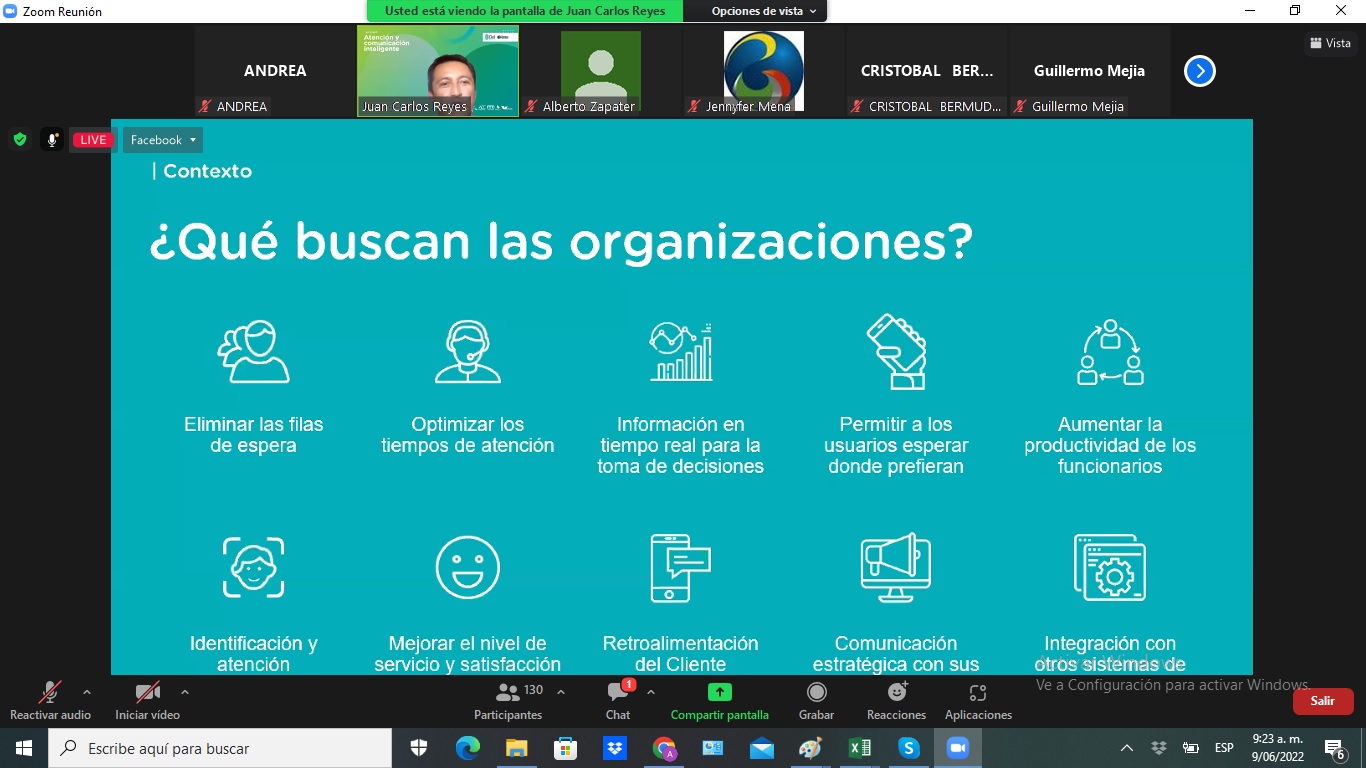Expand the chat options caret
This screenshot has width=1366, height=768.
[x=651, y=692]
